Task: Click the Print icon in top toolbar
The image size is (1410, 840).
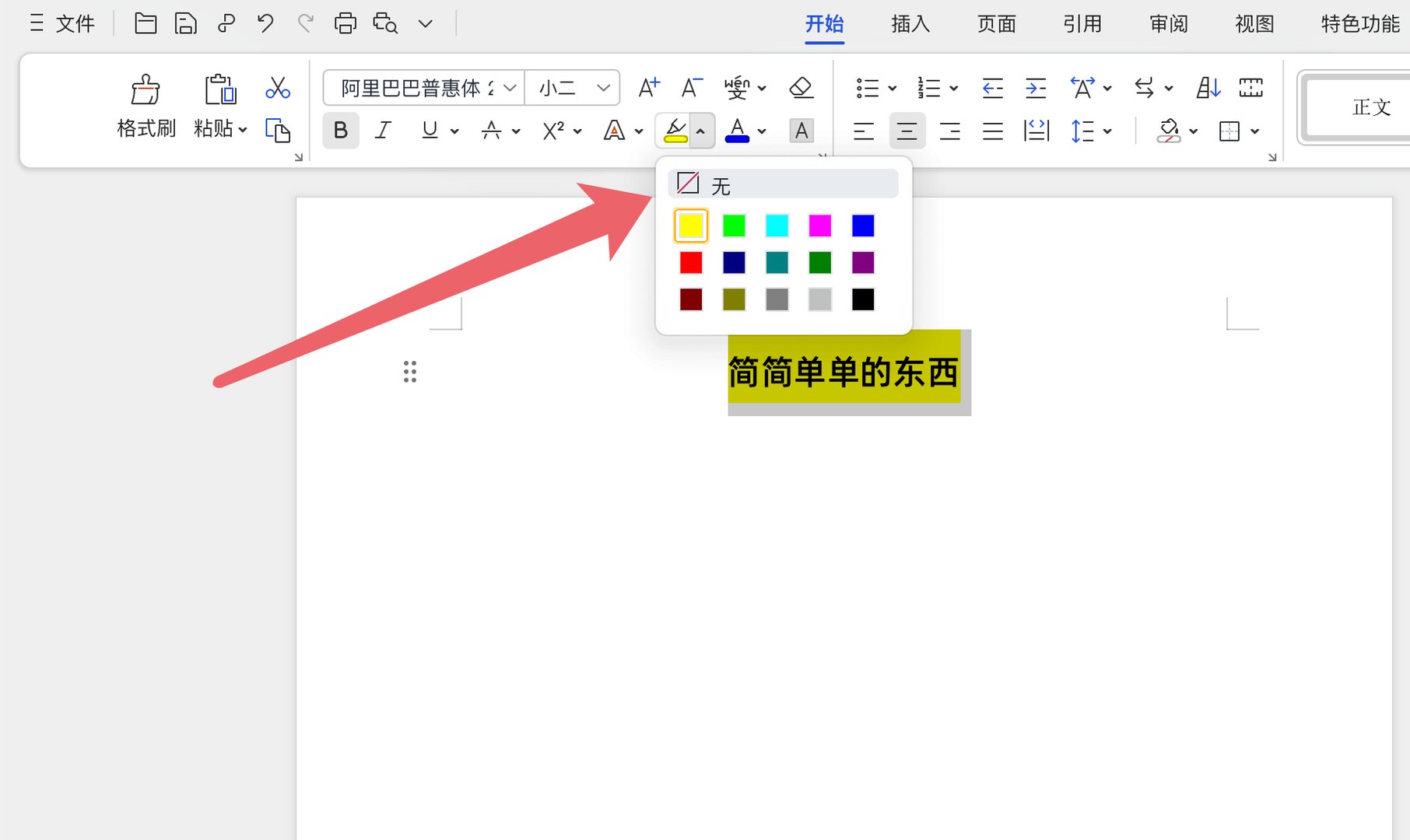Action: point(345,24)
